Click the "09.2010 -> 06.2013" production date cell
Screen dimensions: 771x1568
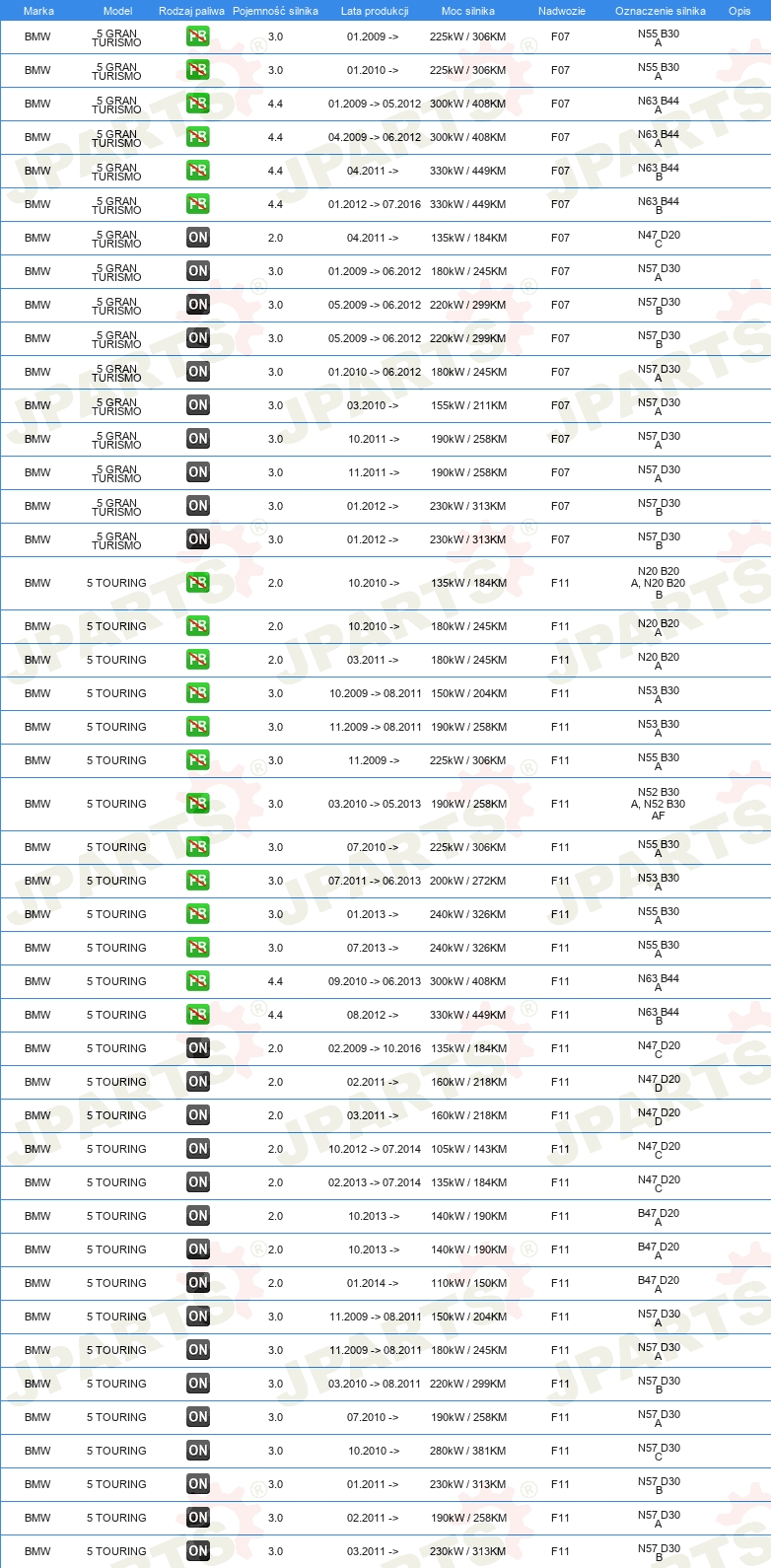(x=375, y=981)
